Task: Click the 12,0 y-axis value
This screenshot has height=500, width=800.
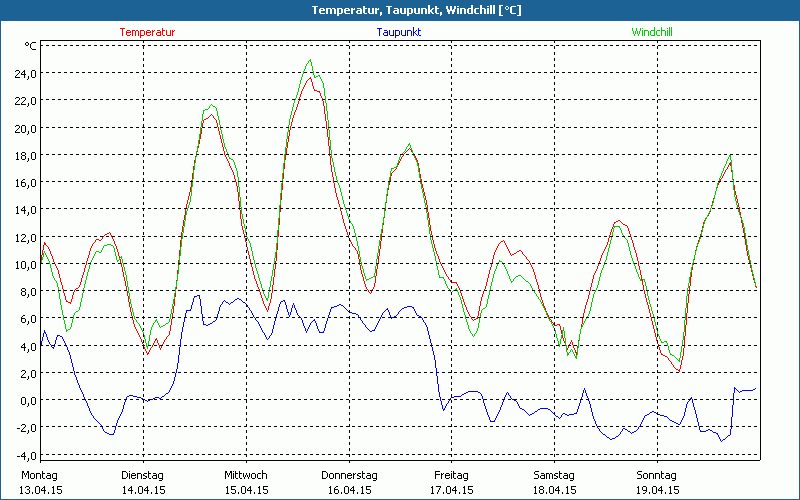Action: [x=26, y=237]
